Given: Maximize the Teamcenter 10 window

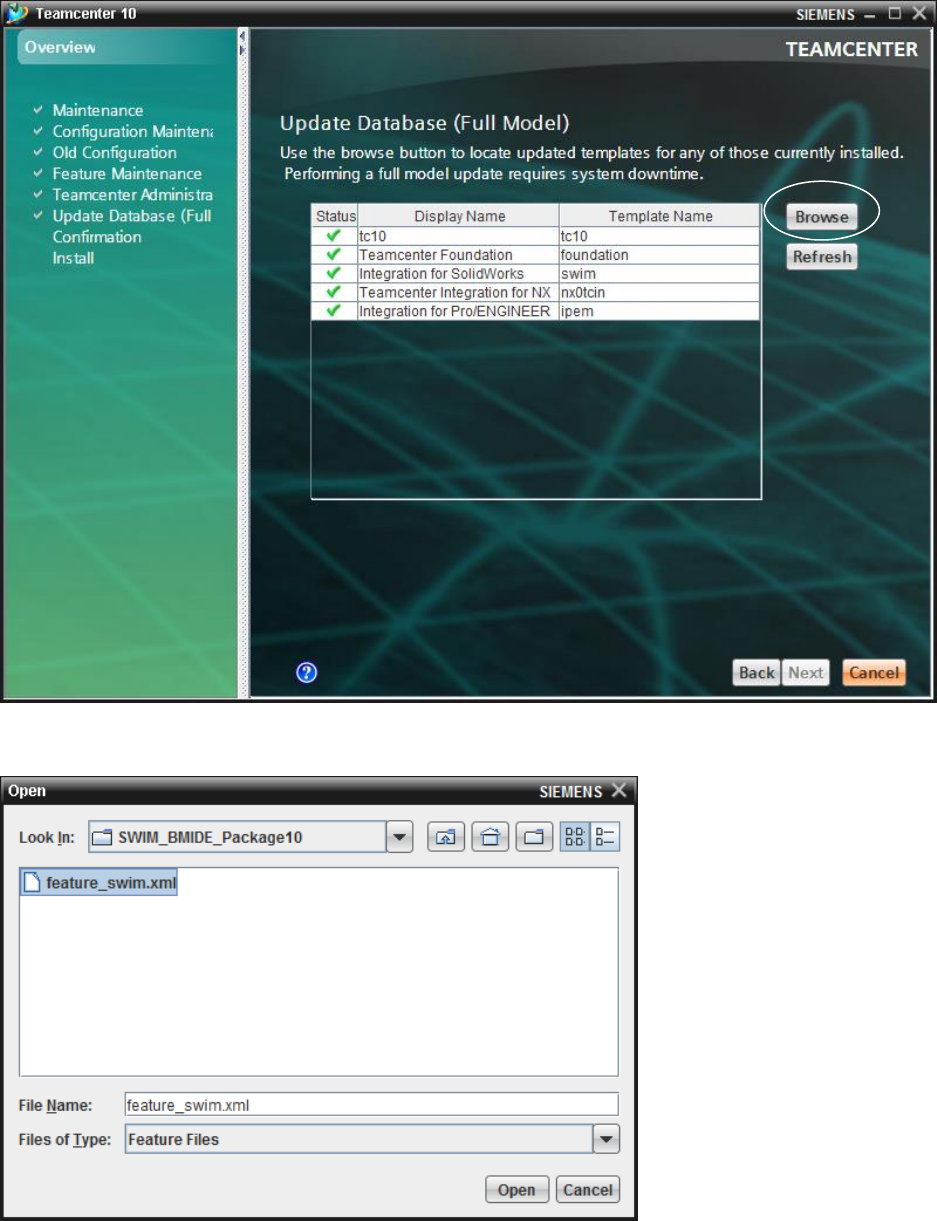Looking at the screenshot, I should tap(895, 13).
